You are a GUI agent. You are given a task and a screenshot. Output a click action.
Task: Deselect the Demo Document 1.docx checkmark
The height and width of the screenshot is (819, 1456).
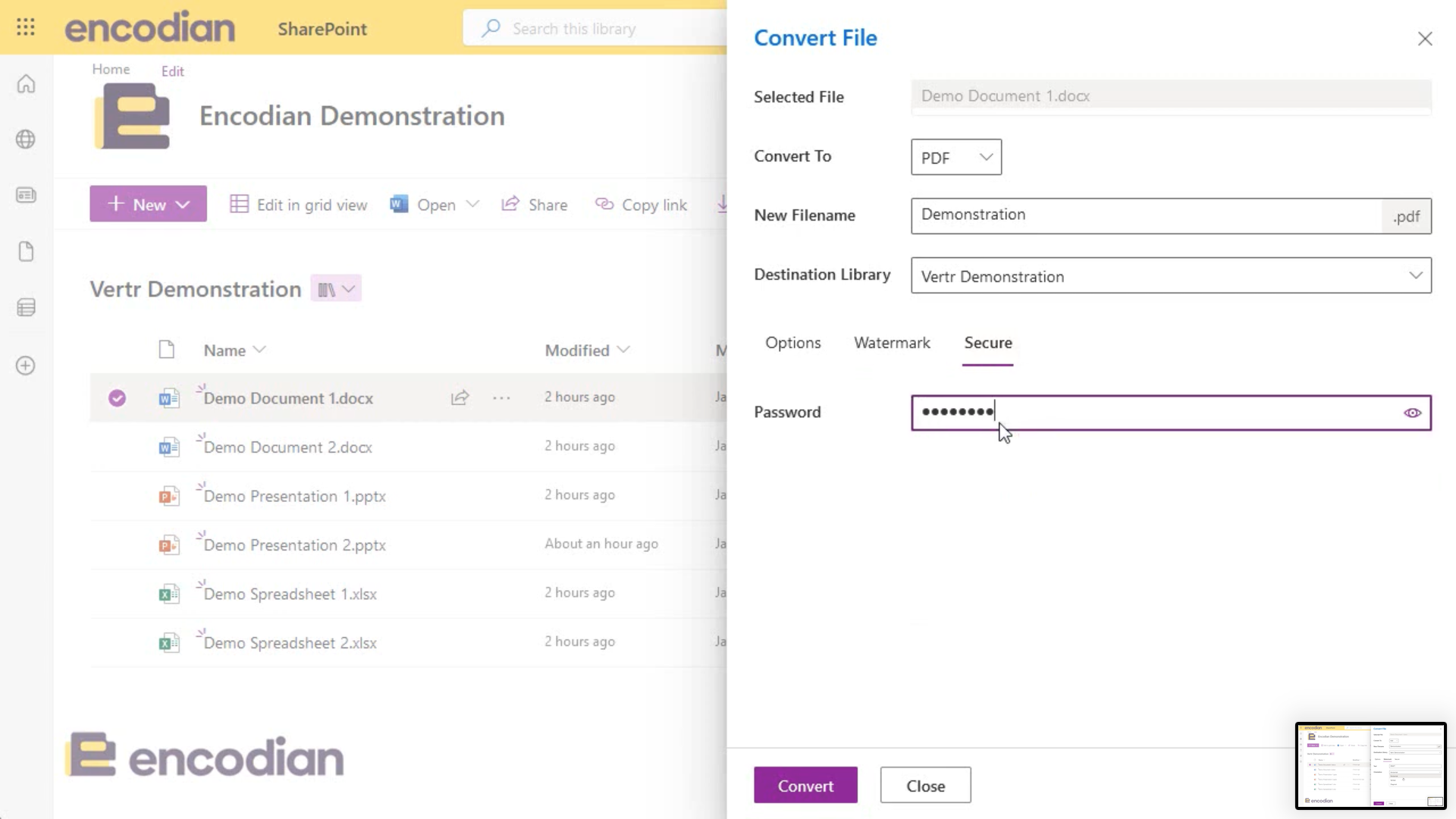coord(117,398)
